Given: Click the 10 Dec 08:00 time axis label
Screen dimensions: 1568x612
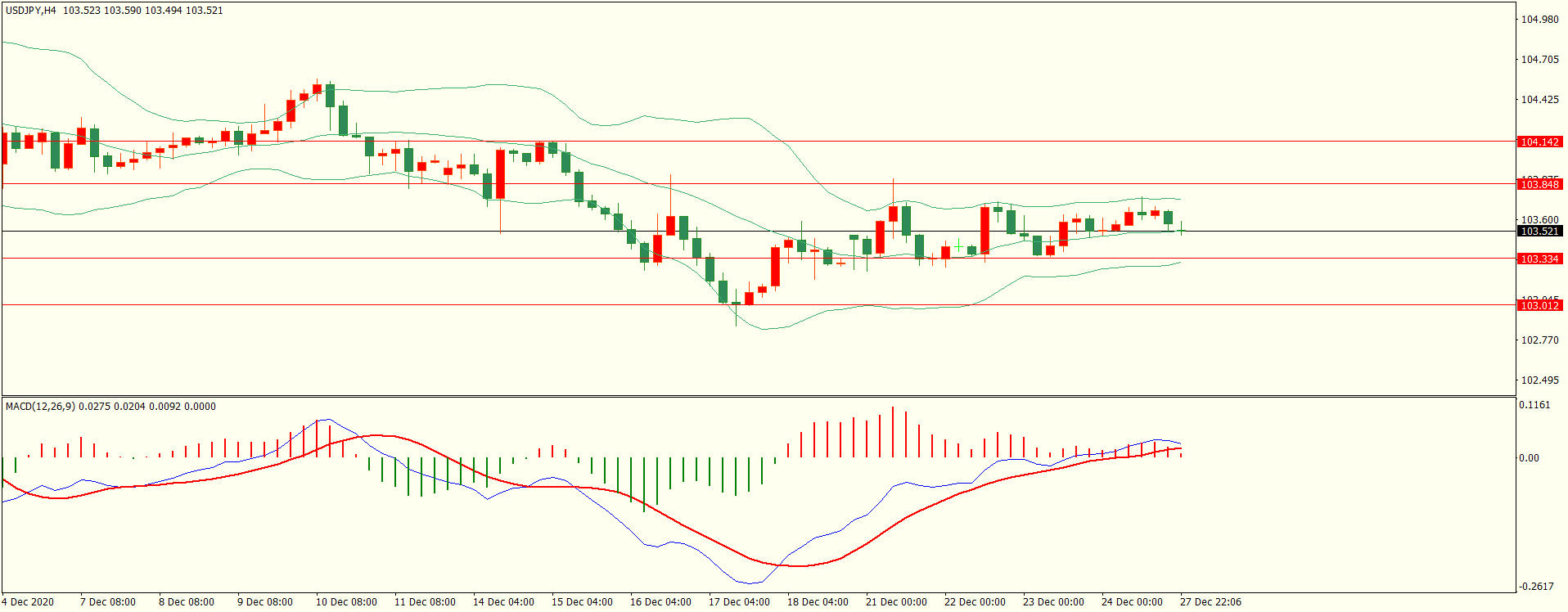Looking at the screenshot, I should pyautogui.click(x=346, y=602).
